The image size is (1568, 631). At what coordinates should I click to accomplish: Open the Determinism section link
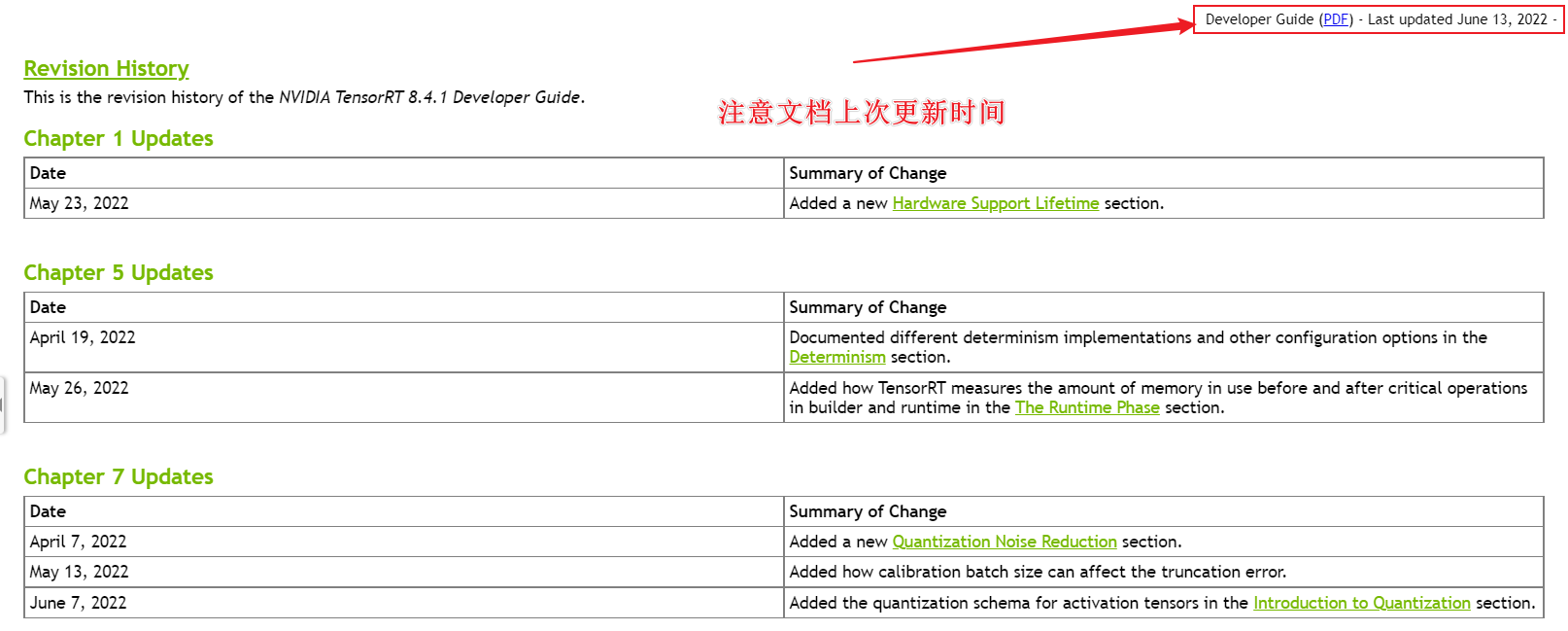tap(837, 357)
